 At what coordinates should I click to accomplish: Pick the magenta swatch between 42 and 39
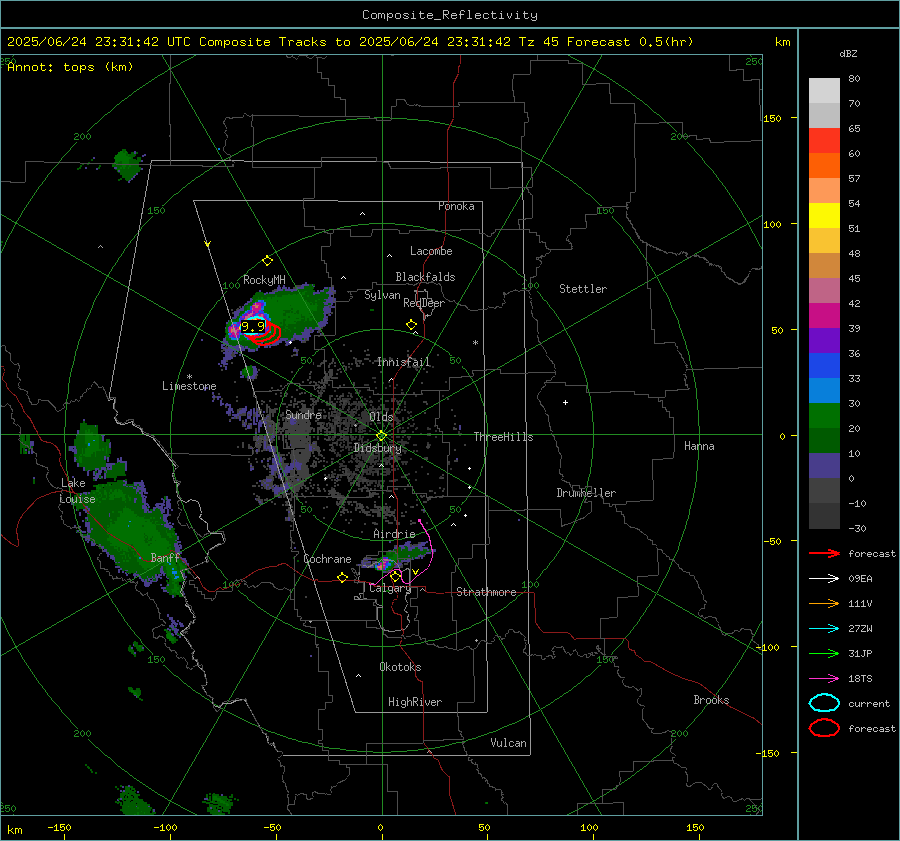[x=824, y=316]
